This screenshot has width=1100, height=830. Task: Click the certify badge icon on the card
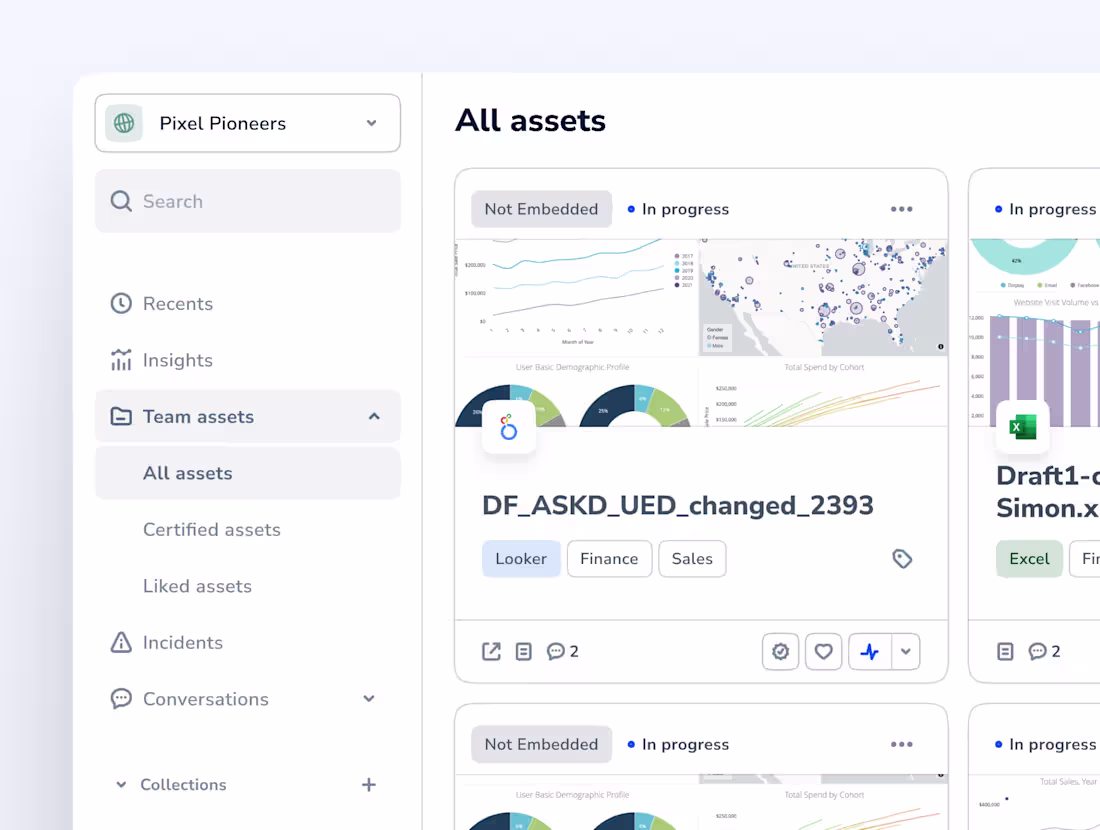pyautogui.click(x=780, y=651)
